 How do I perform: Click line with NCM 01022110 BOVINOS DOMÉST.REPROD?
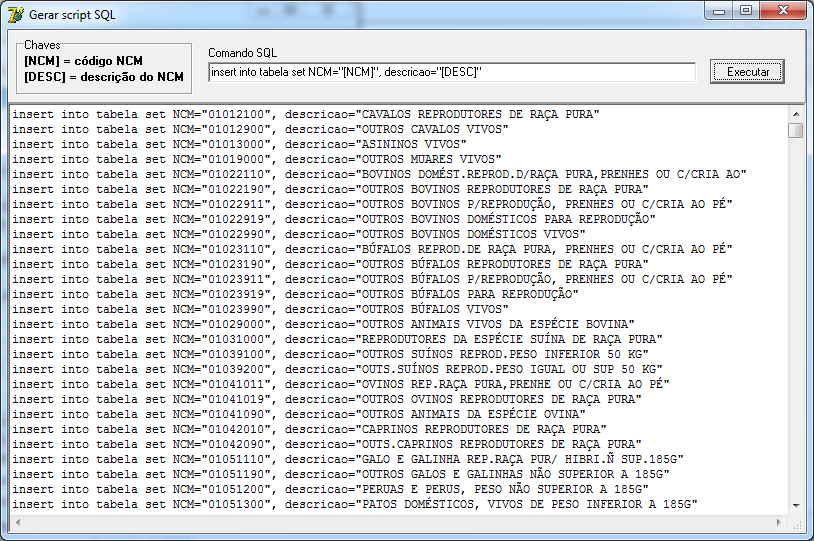379,174
